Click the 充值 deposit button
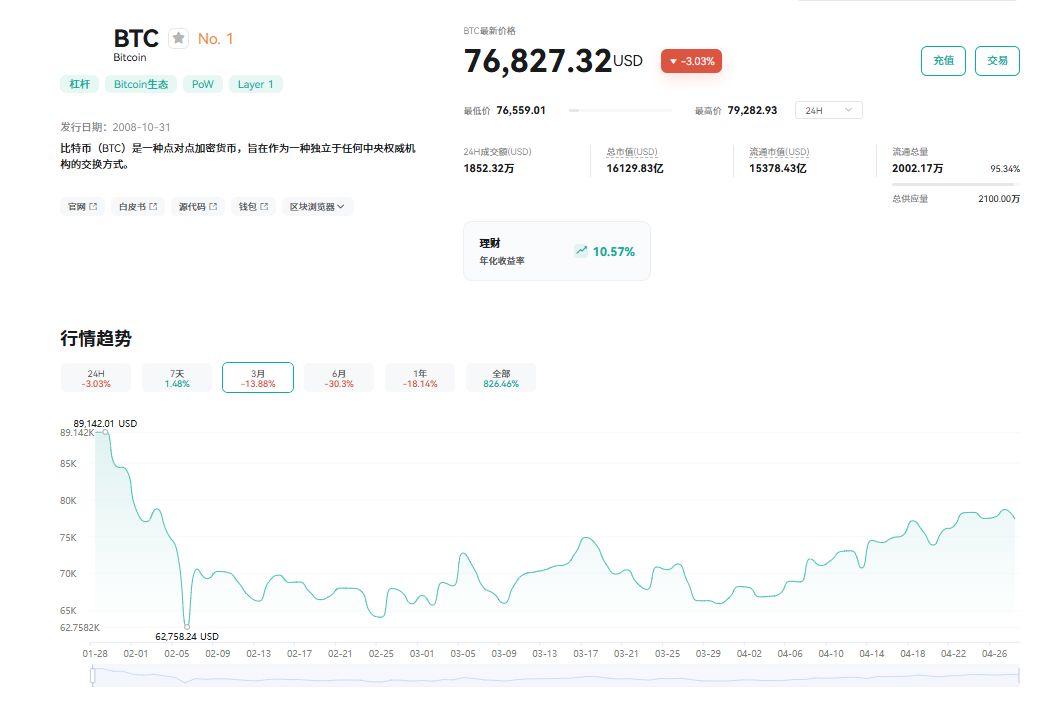This screenshot has height=715, width=1053. pyautogui.click(x=943, y=61)
